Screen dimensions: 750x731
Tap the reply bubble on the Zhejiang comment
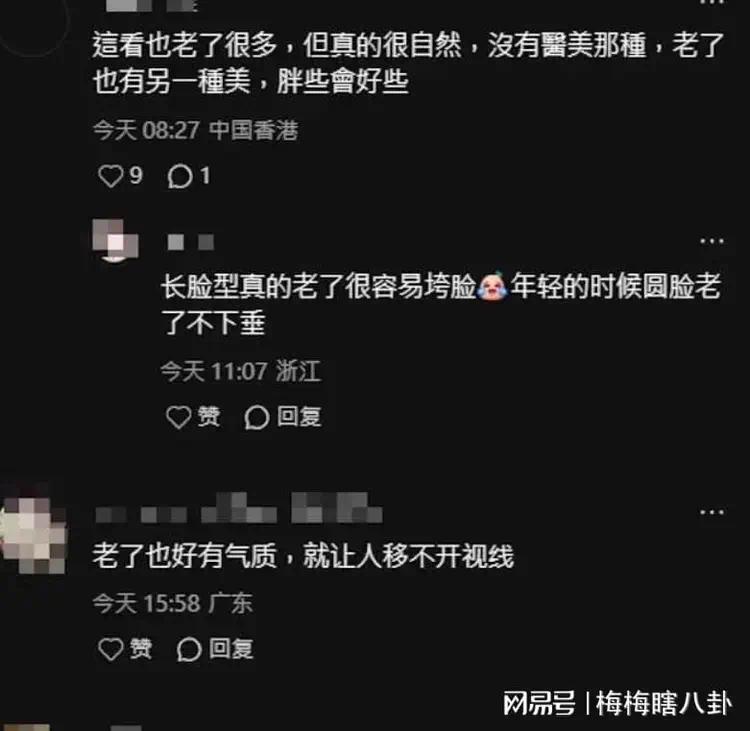click(257, 417)
